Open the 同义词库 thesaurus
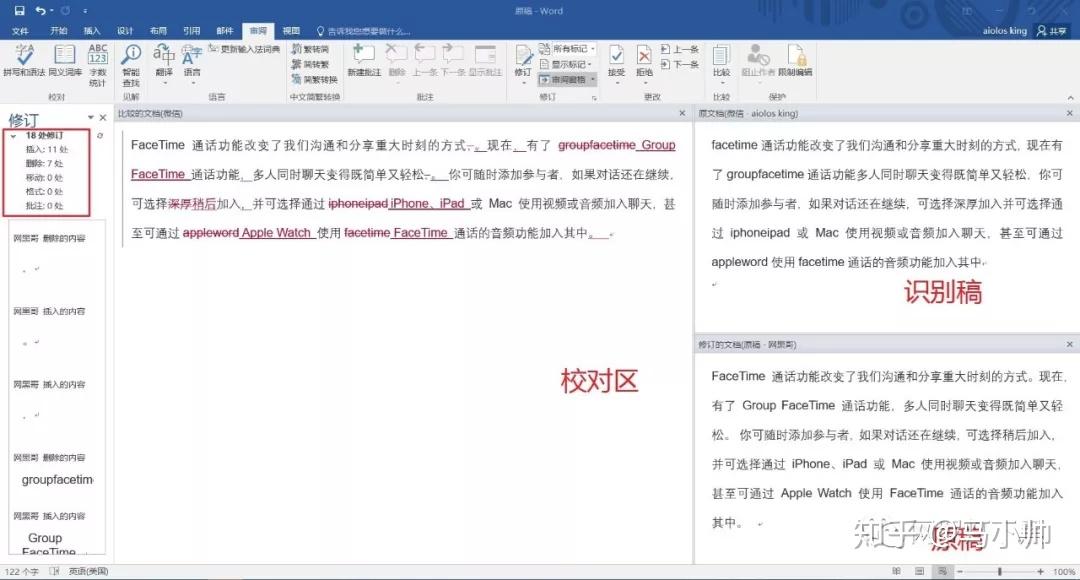Screen dimensions: 1080x580 (x=65, y=60)
